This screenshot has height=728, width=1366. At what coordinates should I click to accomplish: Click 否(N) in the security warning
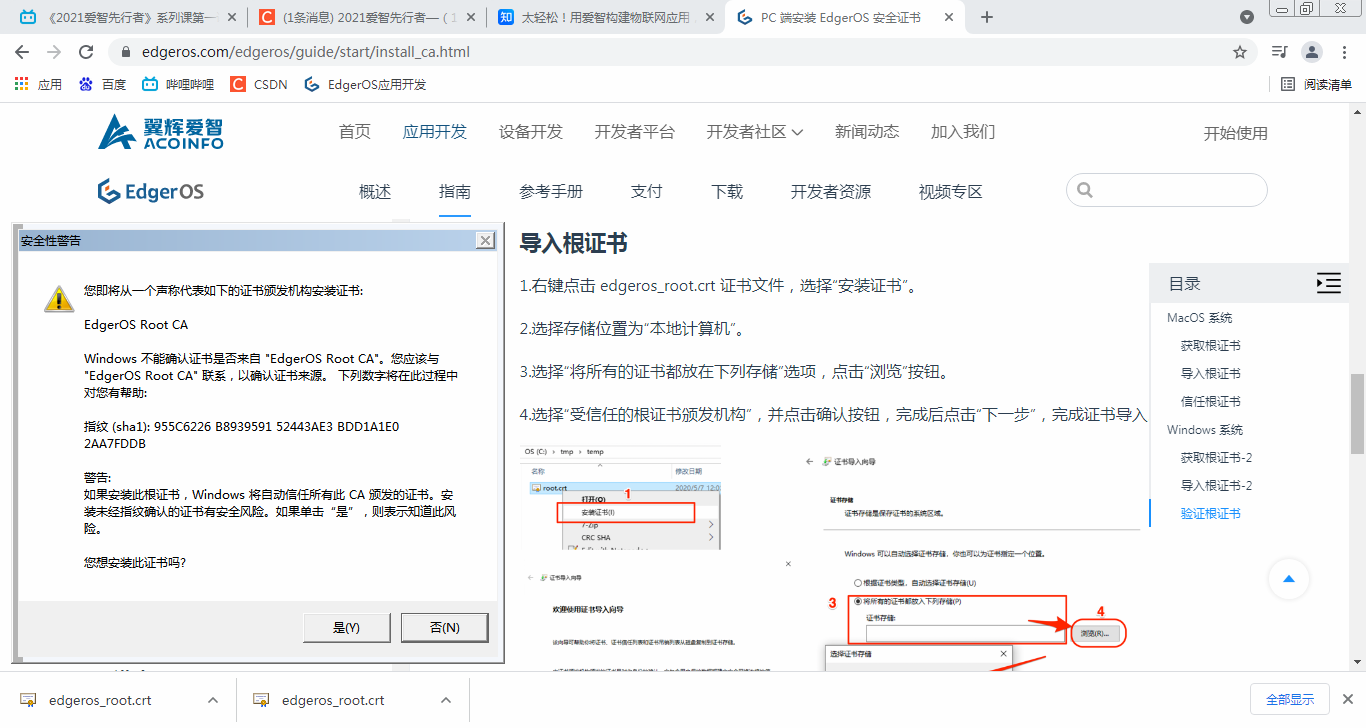pyautogui.click(x=444, y=627)
